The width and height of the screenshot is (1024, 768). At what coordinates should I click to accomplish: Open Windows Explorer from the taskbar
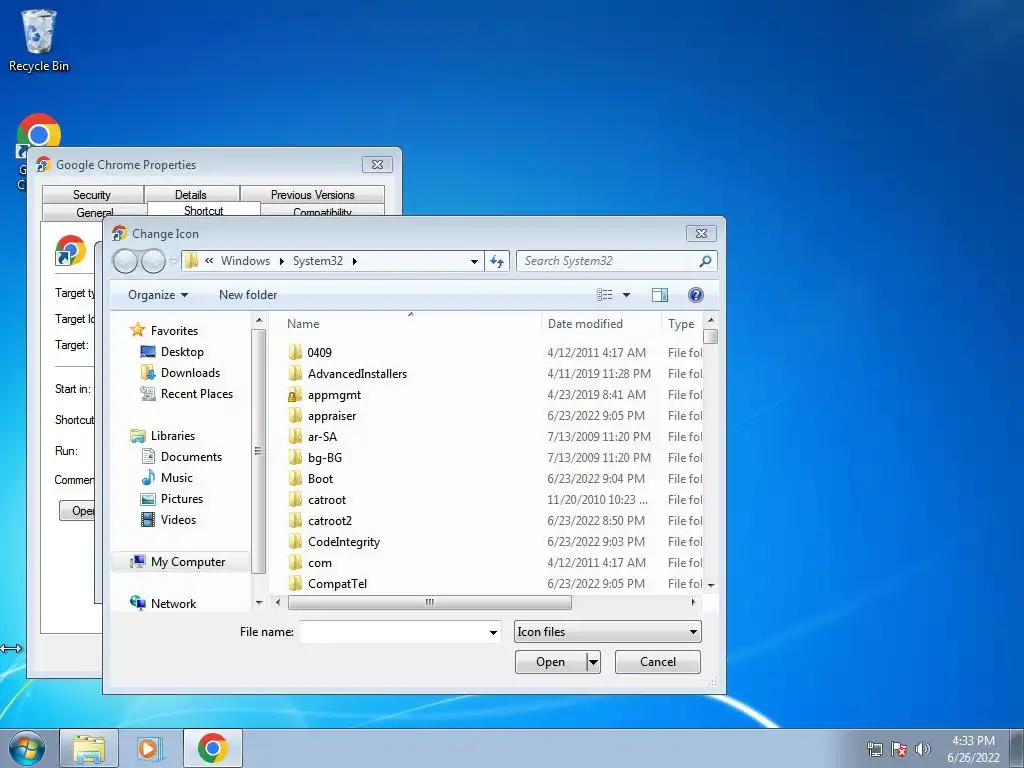click(x=89, y=748)
